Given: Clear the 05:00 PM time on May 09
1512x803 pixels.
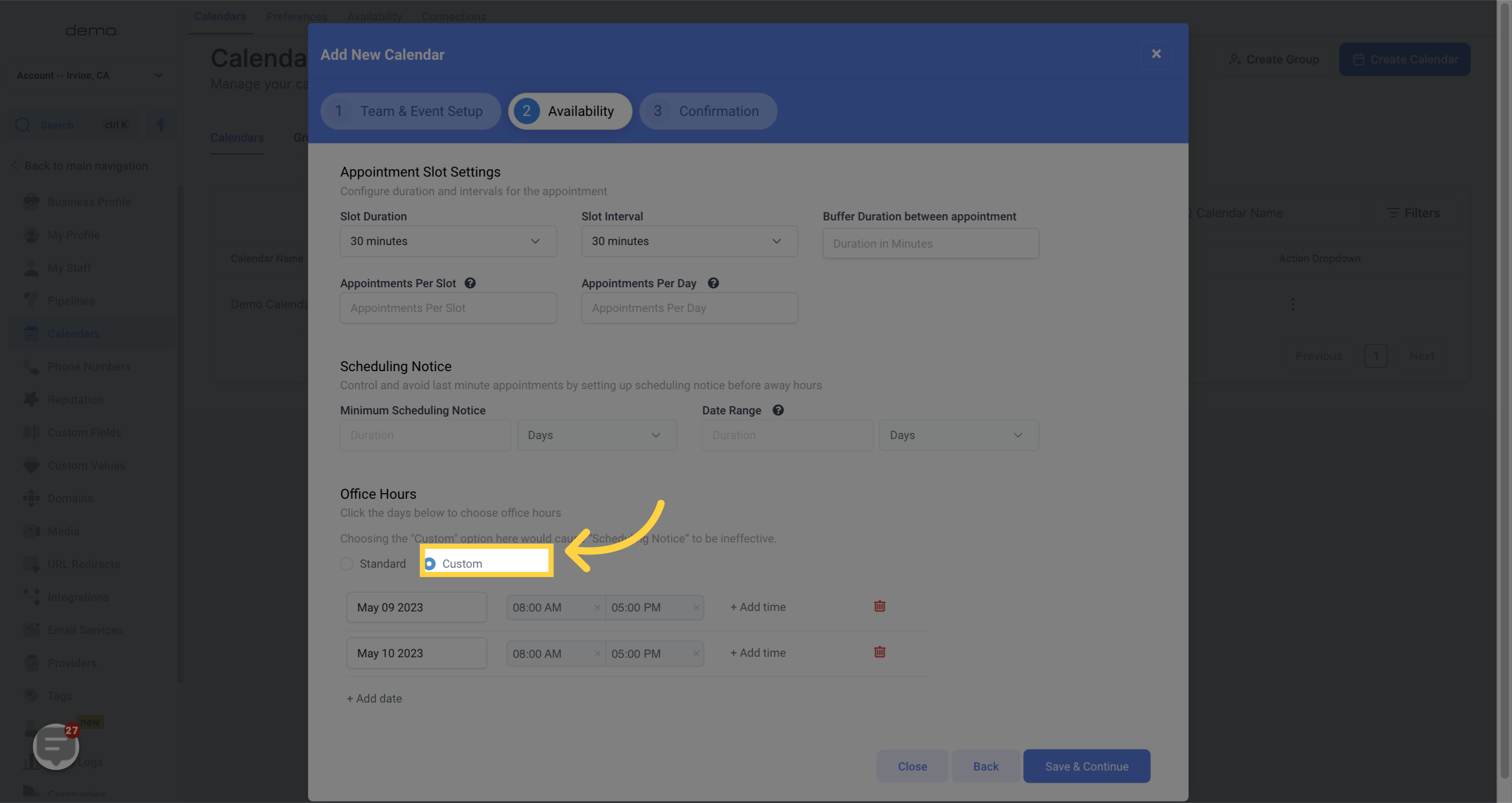Looking at the screenshot, I should (696, 607).
